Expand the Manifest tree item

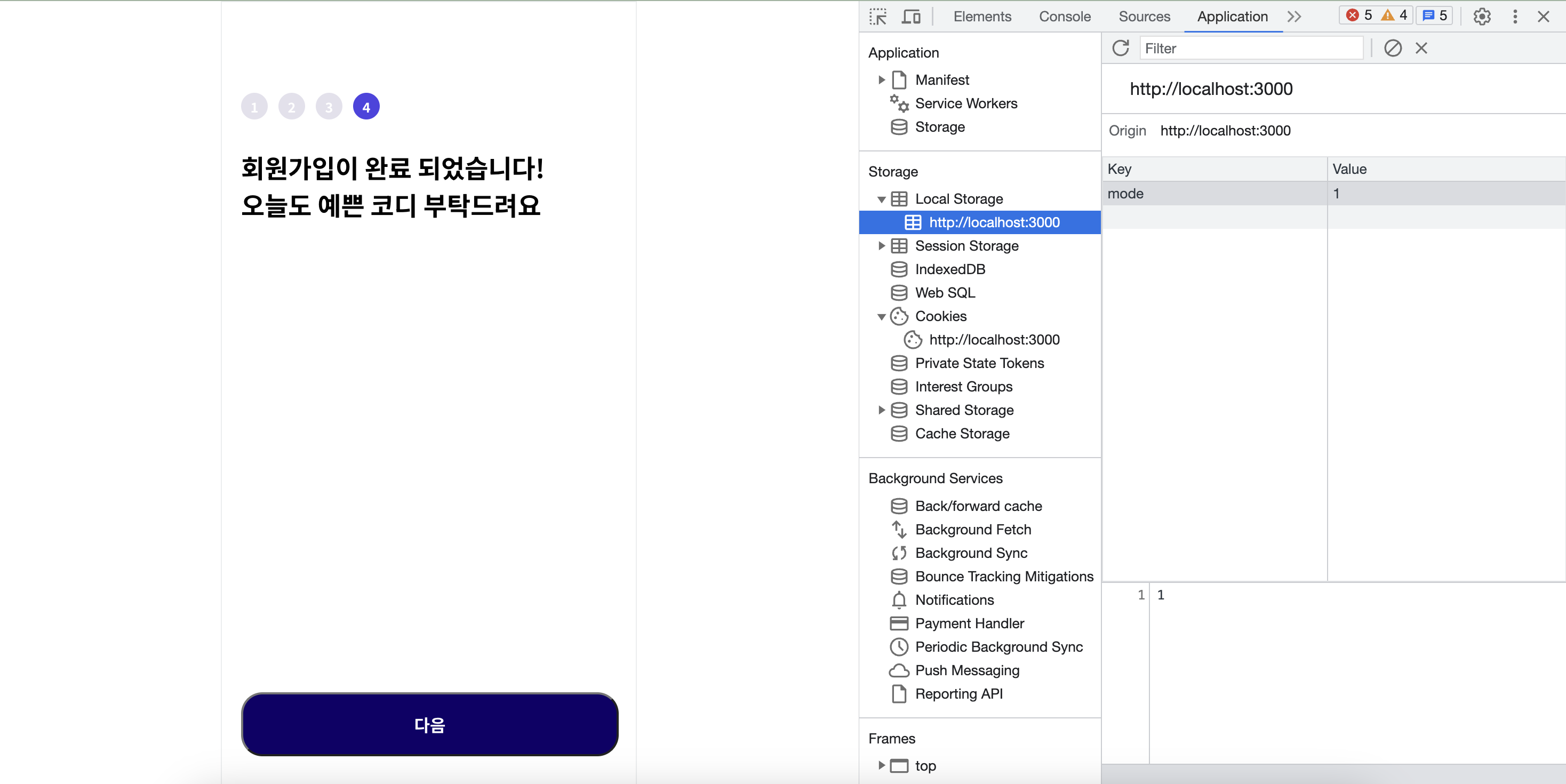coord(882,79)
